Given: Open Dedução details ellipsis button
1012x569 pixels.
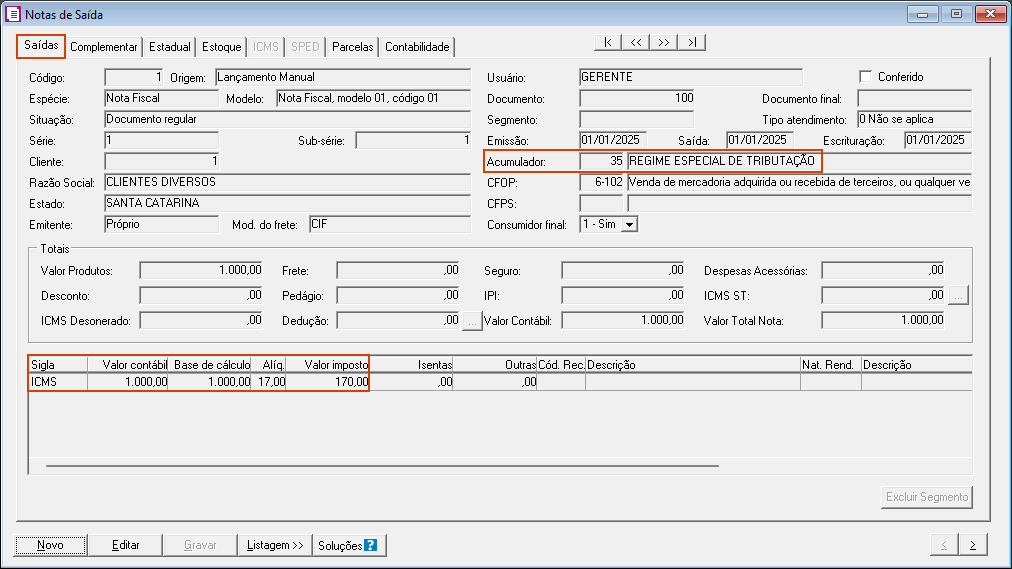Looking at the screenshot, I should pos(472,321).
